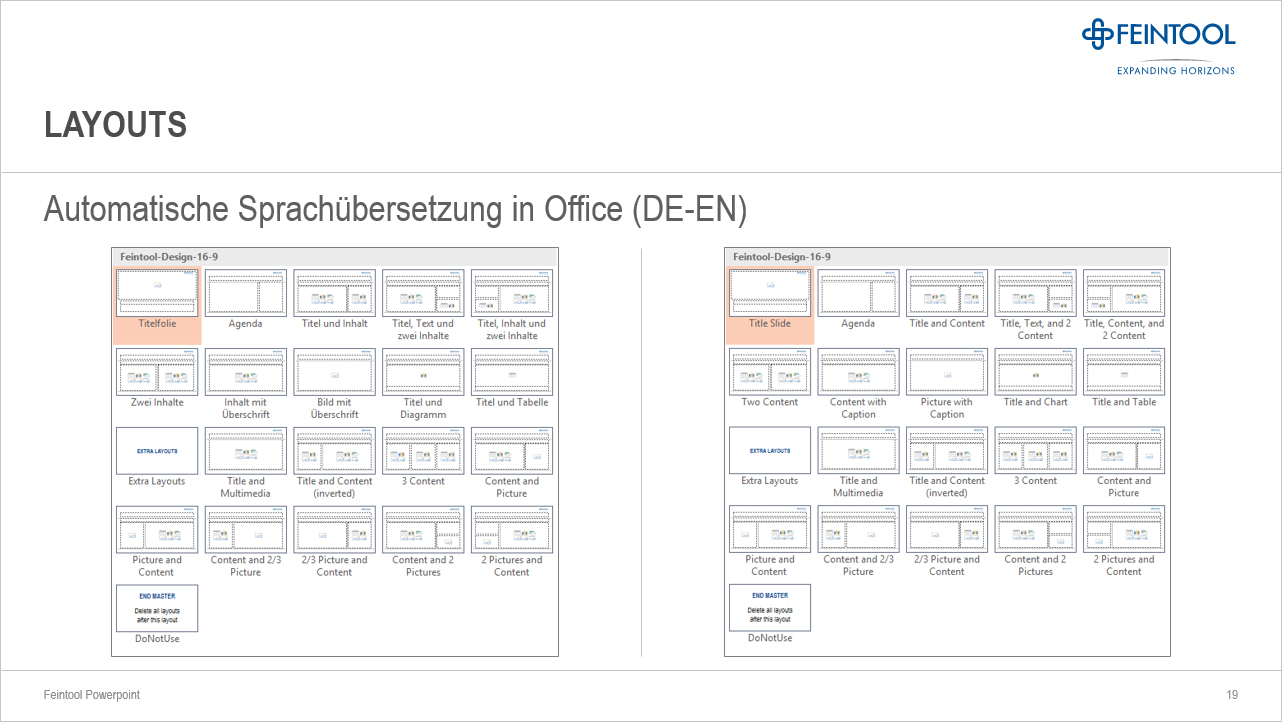Choose Agenda layout in the German gallery
The height and width of the screenshot is (722, 1282).
pos(245,293)
